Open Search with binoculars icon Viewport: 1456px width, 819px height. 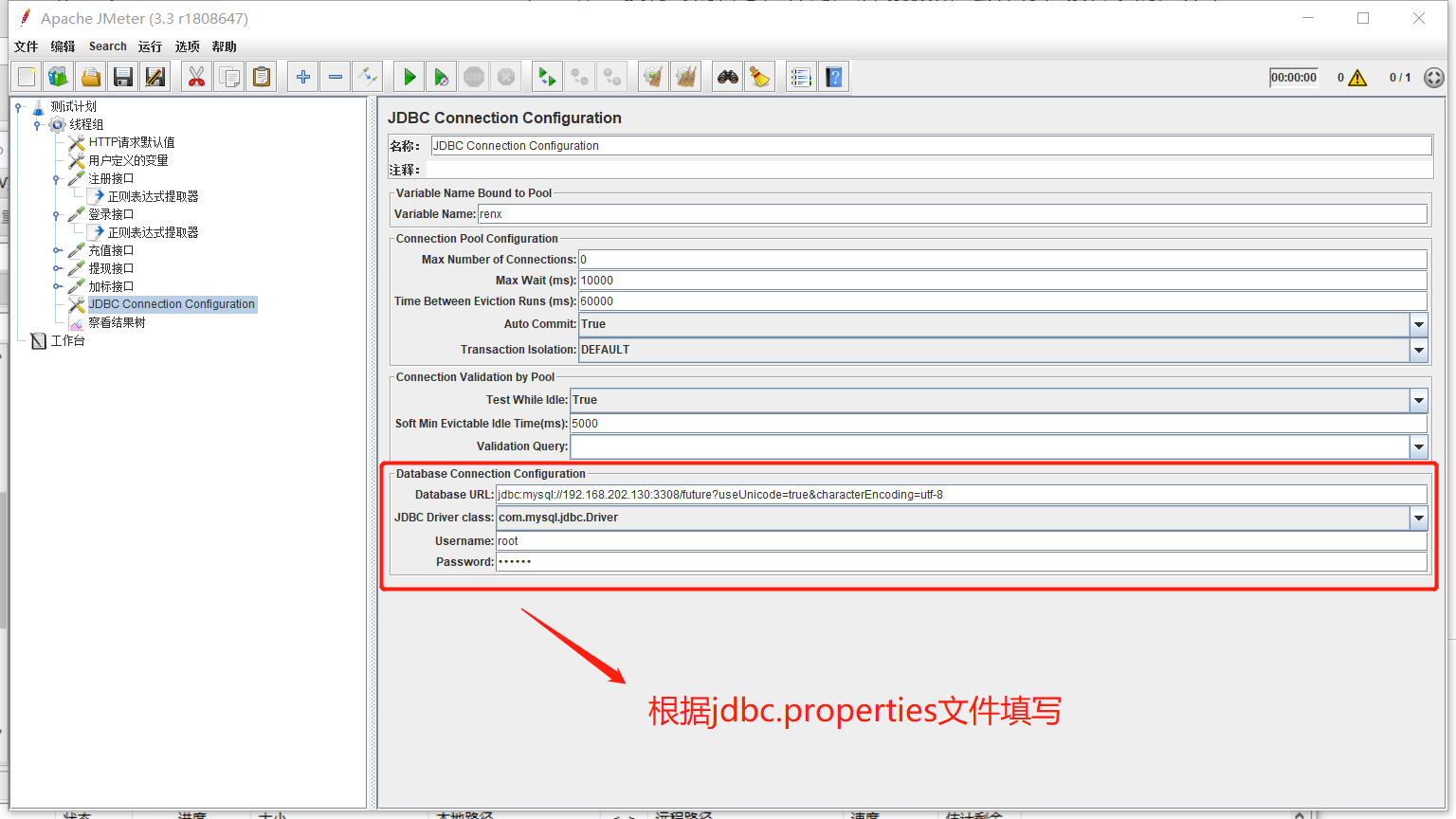(x=727, y=77)
